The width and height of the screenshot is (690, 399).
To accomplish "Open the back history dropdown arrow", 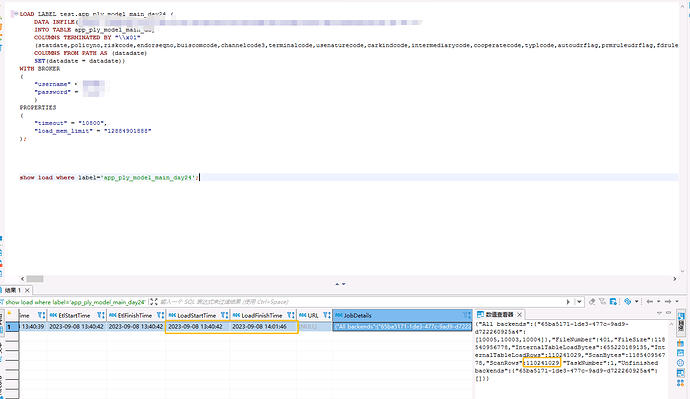I will [658, 302].
